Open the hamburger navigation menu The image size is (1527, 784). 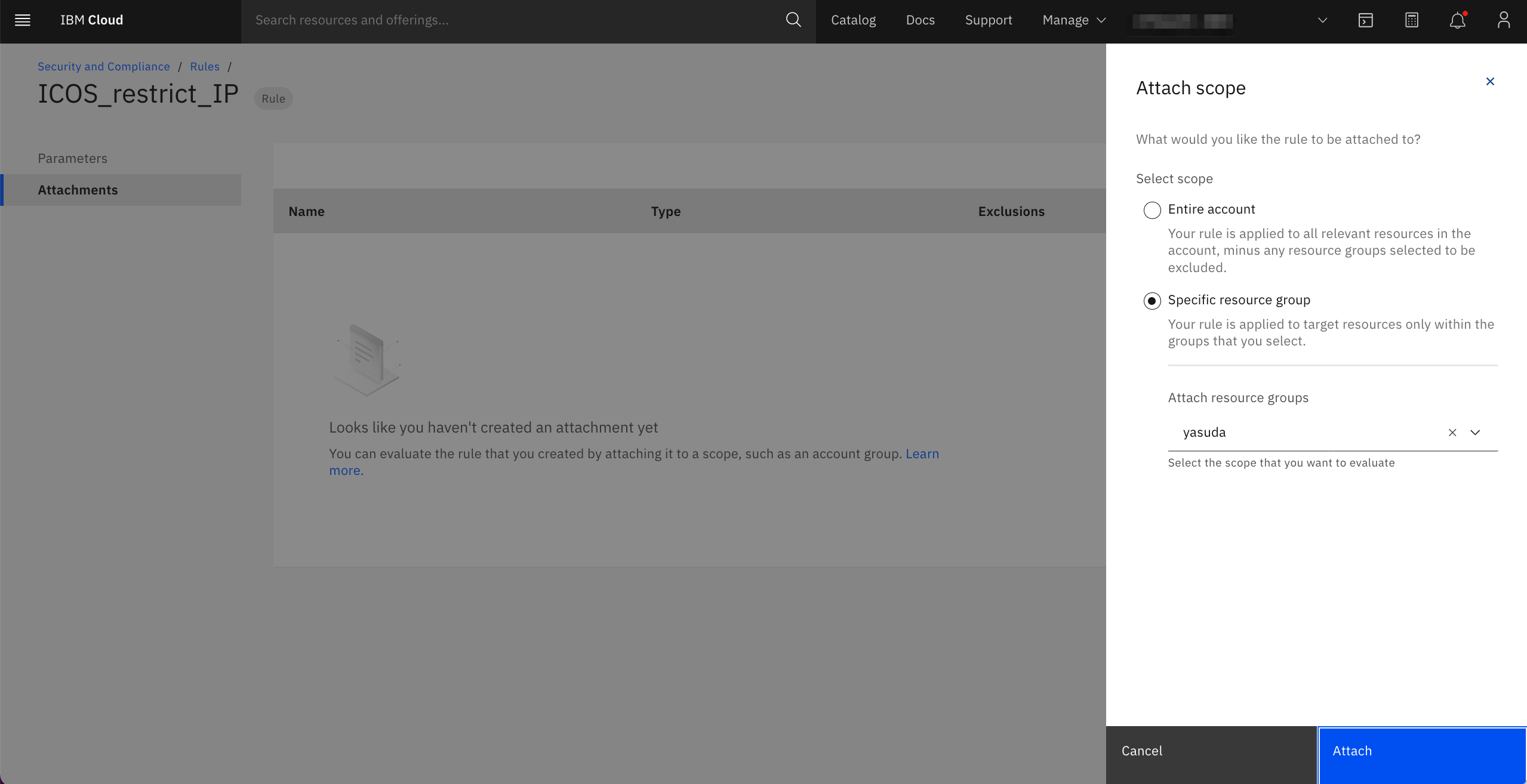point(23,20)
